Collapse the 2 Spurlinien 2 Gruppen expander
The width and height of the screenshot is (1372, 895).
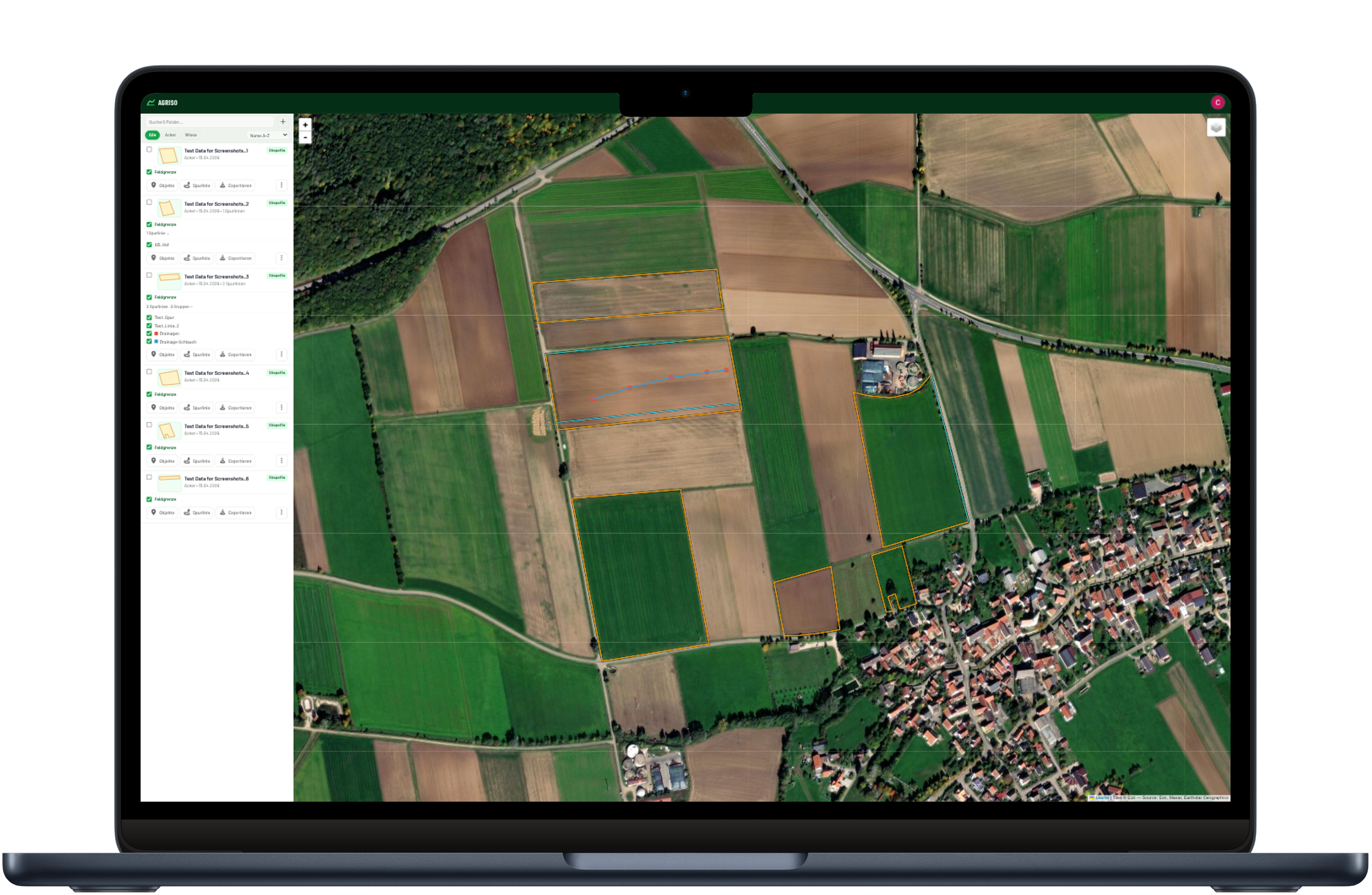point(169,307)
